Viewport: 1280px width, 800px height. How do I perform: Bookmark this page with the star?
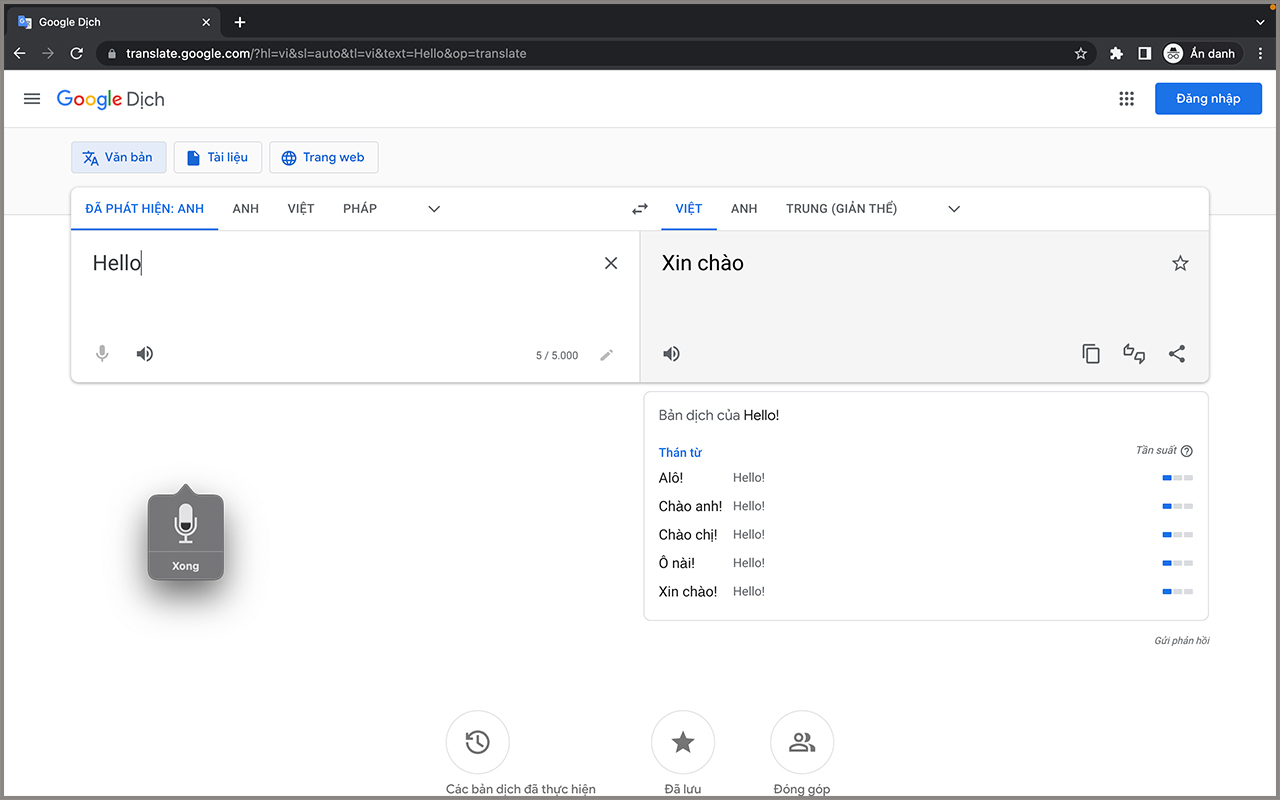[1080, 54]
